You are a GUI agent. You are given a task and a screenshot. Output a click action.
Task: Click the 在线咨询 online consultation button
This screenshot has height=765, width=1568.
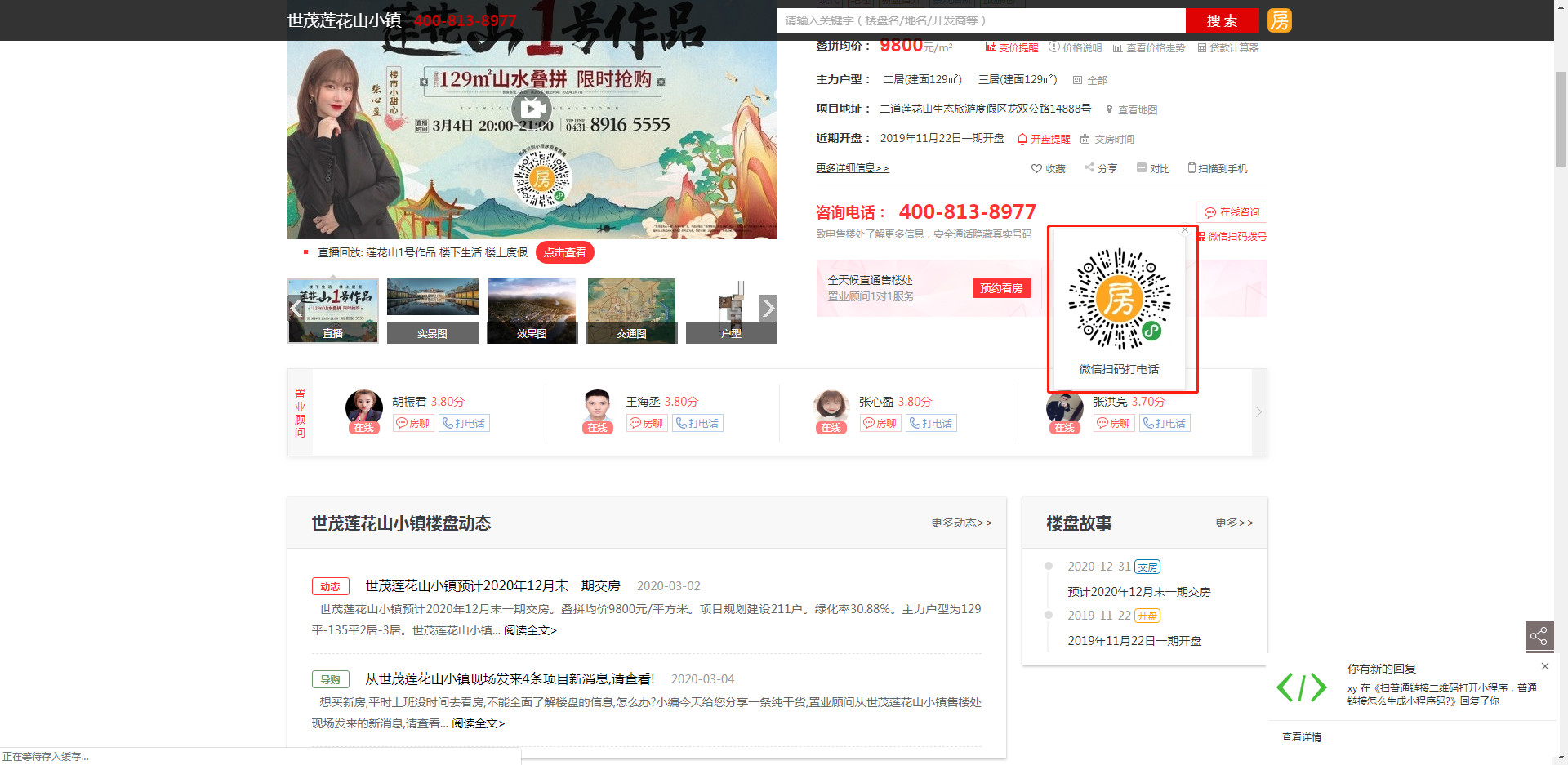[1232, 212]
